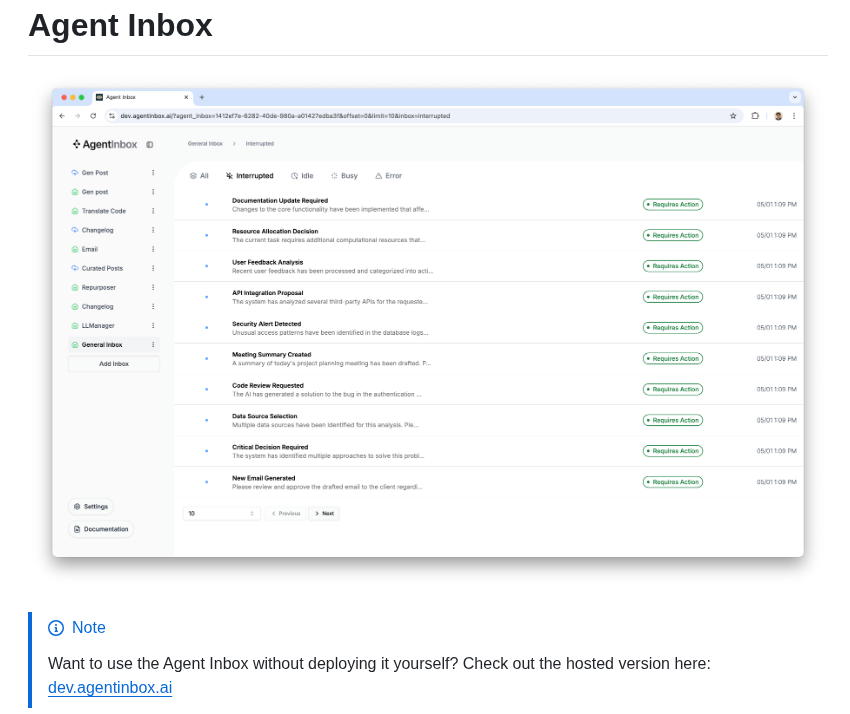
Task: Open Security Alert Detected thread
Action: [x=489, y=328]
